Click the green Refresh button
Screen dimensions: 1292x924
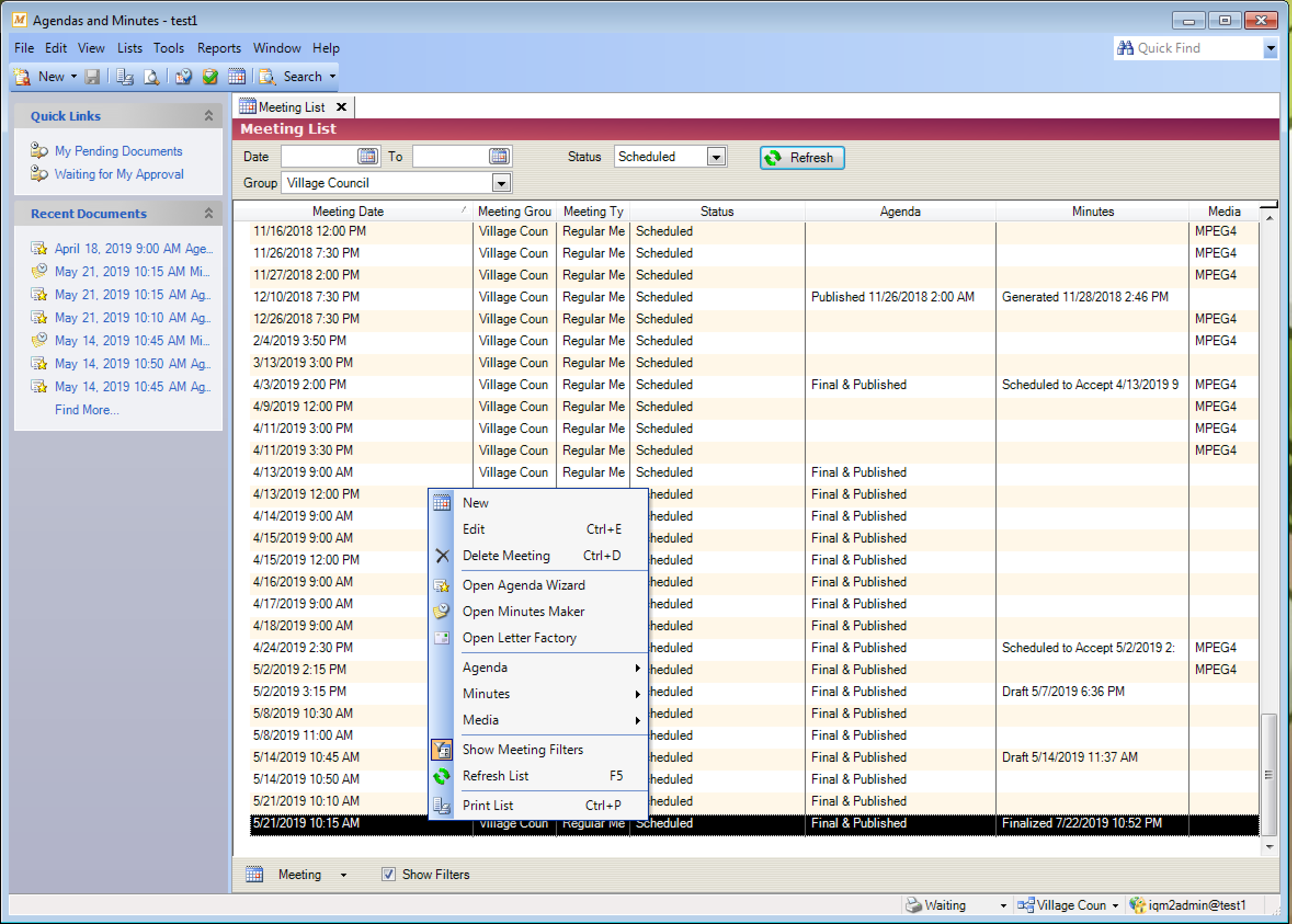pyautogui.click(x=801, y=158)
